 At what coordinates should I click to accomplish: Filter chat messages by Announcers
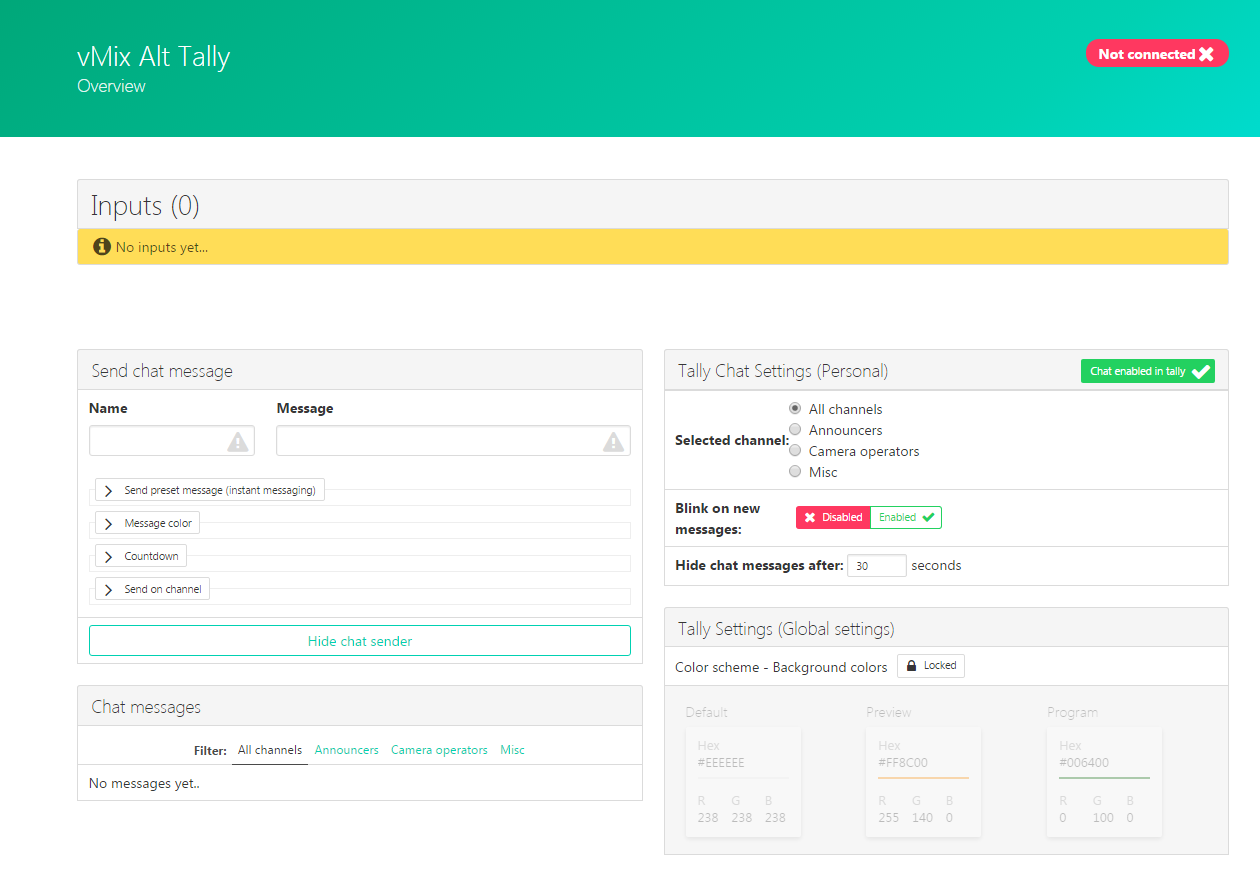click(347, 750)
